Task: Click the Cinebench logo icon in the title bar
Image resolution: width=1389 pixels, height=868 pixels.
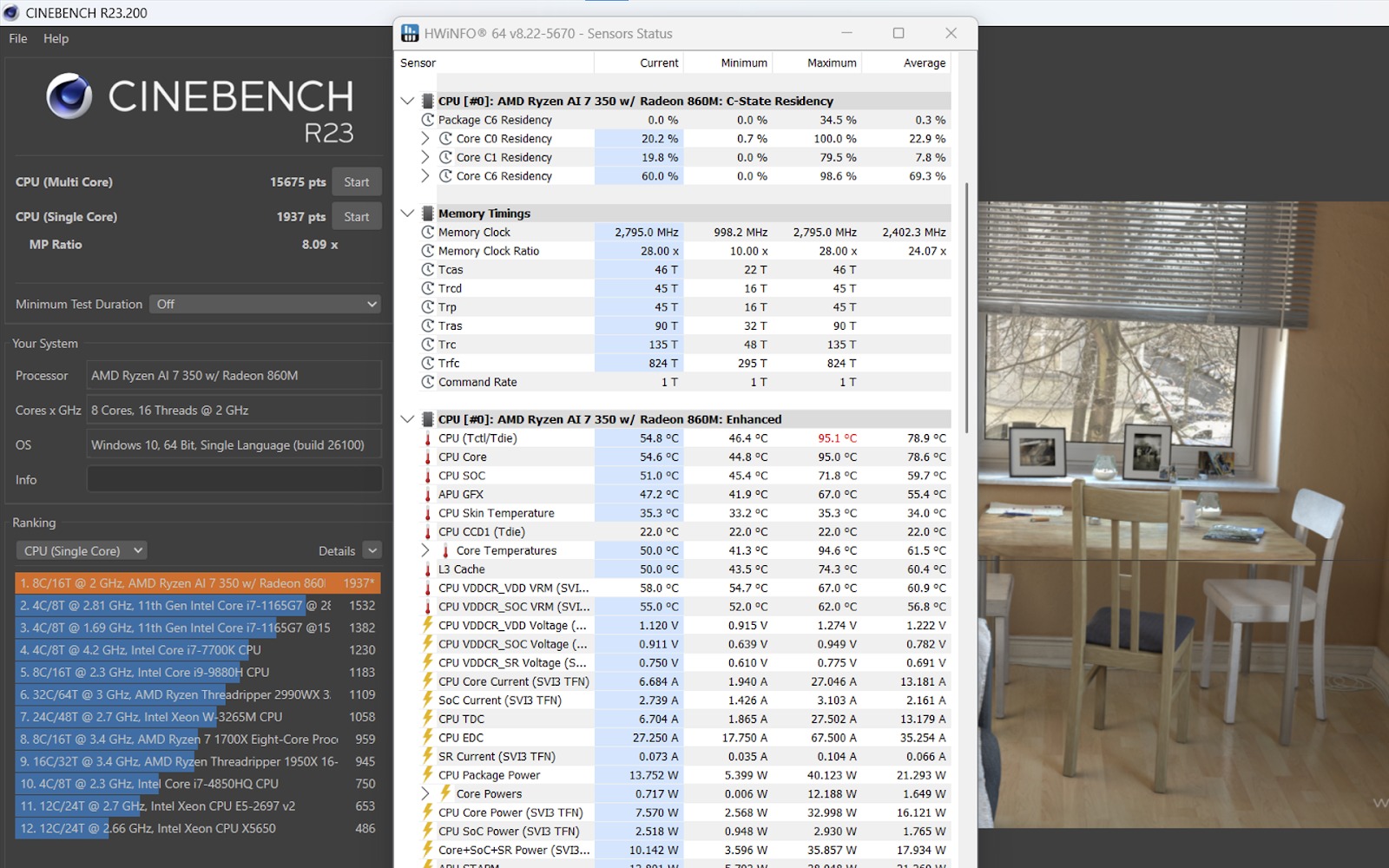Action: (11, 13)
